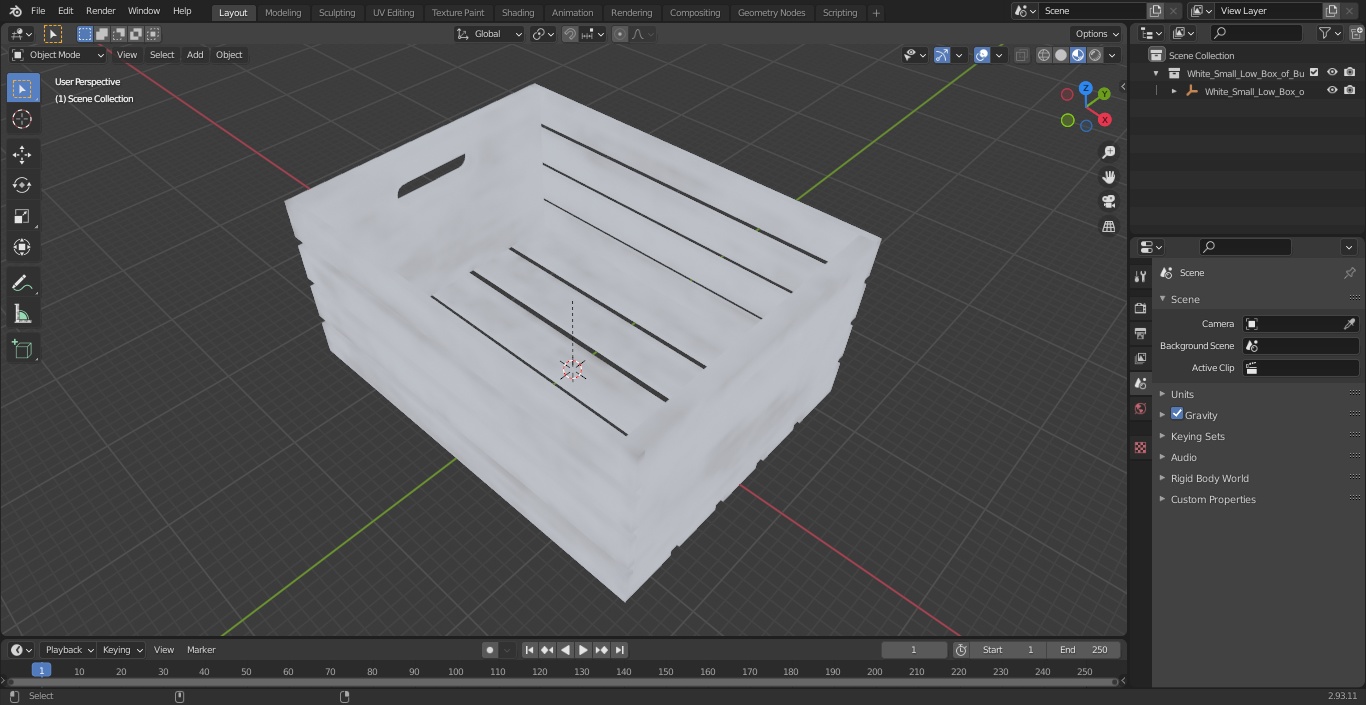Viewport: 1366px width, 705px height.
Task: Switch to the Geometry Nodes workspace tab
Action: (771, 13)
